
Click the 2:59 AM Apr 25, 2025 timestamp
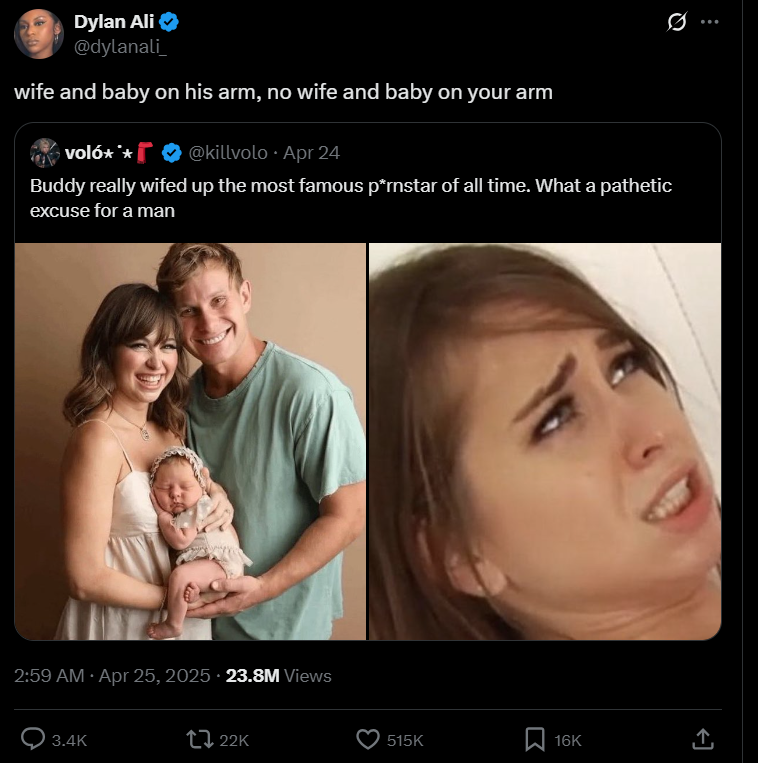point(112,675)
